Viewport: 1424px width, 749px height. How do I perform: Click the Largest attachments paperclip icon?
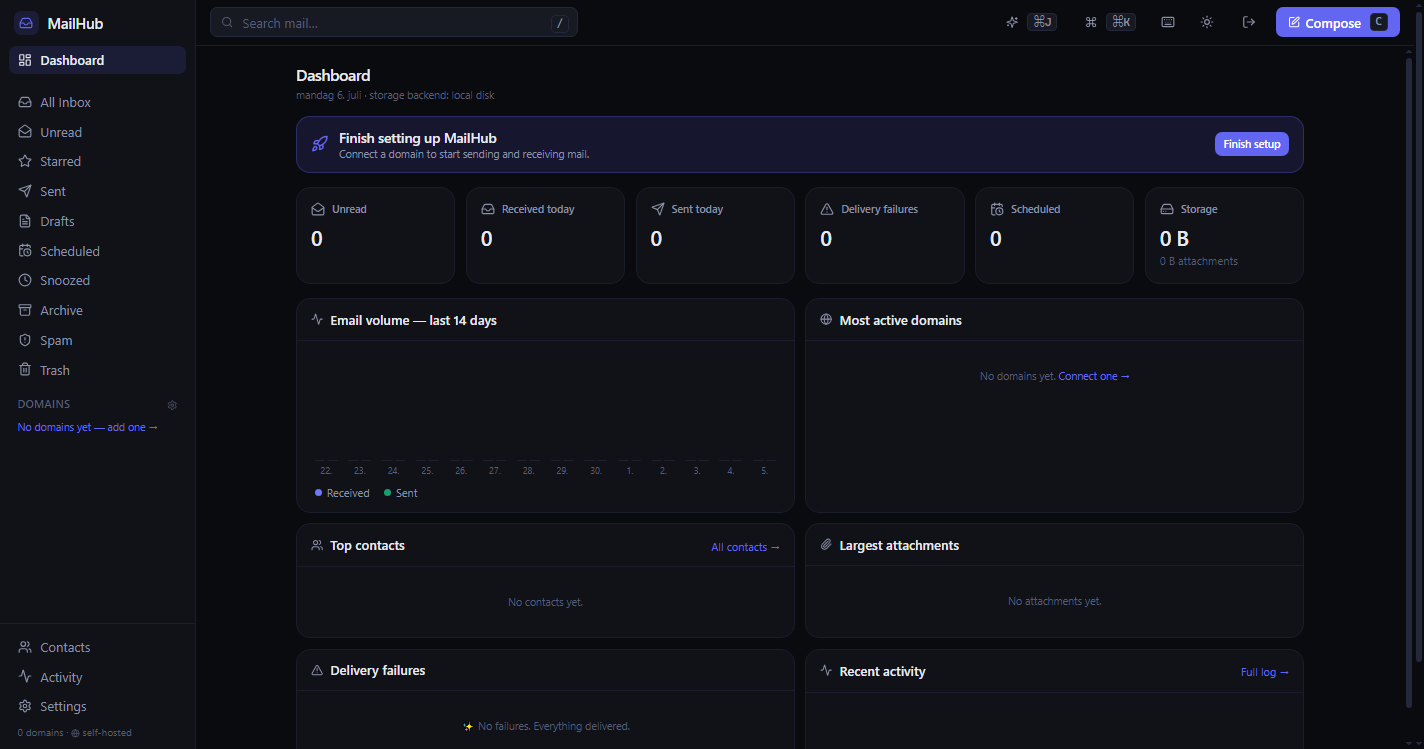(826, 545)
